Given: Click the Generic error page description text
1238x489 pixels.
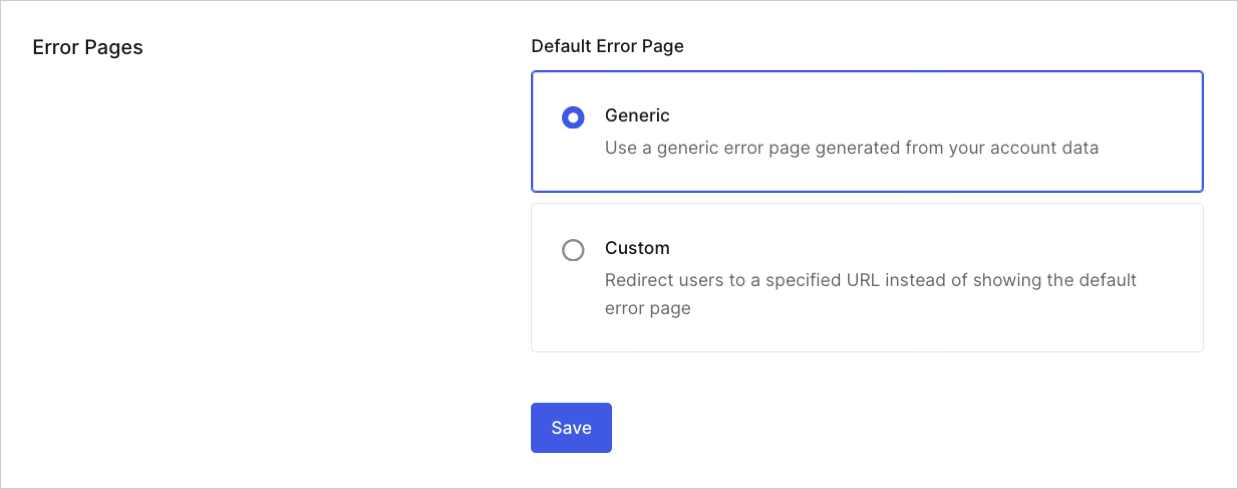Looking at the screenshot, I should coord(852,148).
